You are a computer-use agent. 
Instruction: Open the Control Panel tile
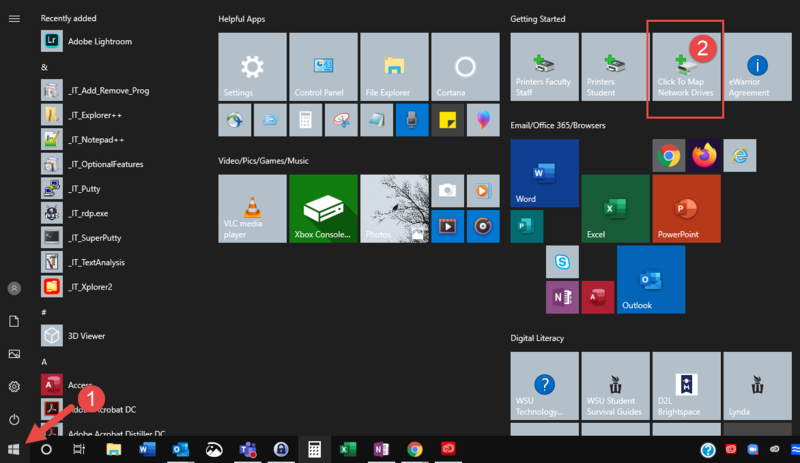[x=322, y=67]
